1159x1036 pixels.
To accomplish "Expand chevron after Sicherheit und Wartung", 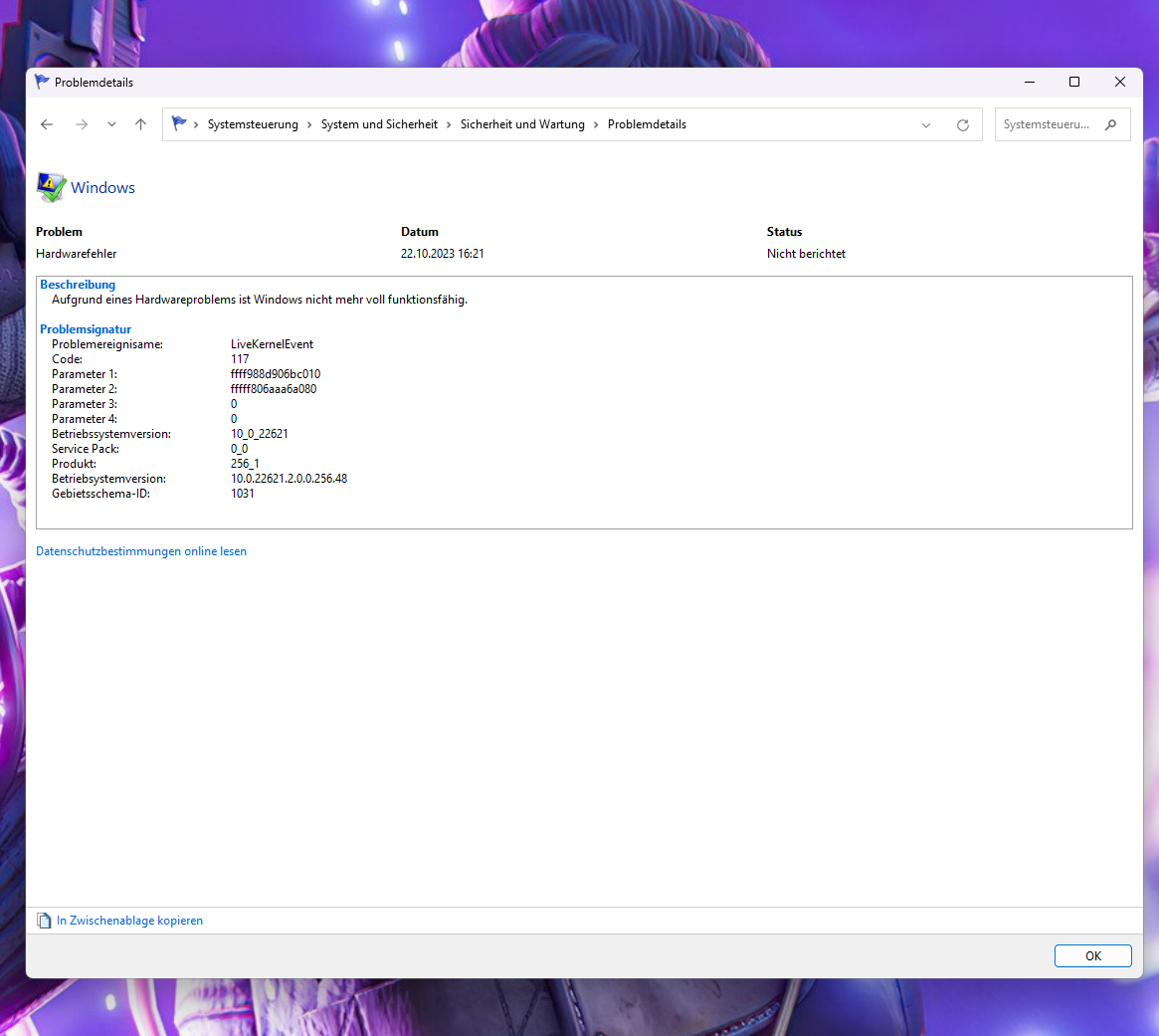I will 596,125.
